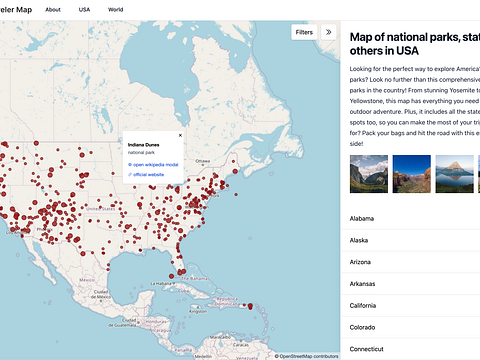The image size is (480, 360).
Task: Open the Filters panel
Action: (304, 32)
